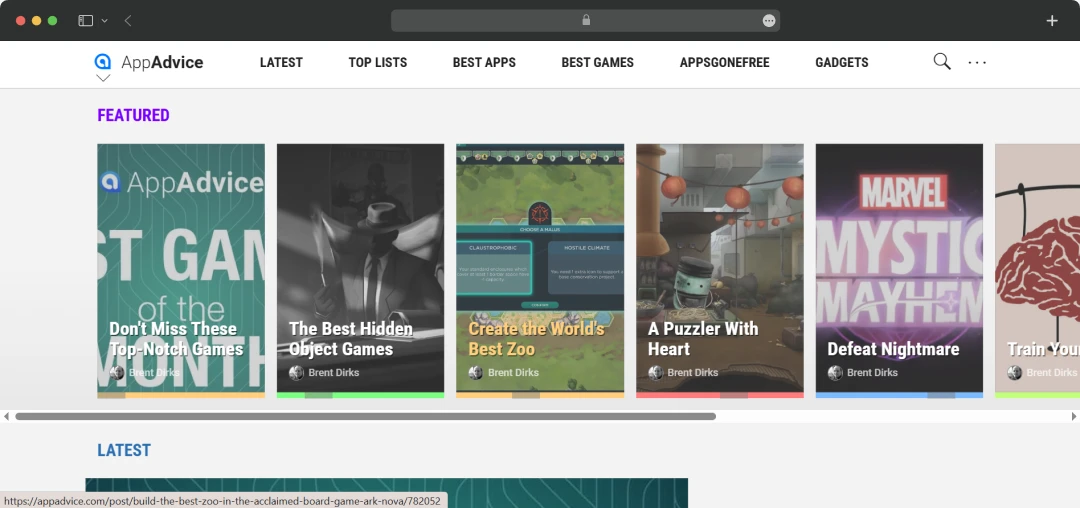The height and width of the screenshot is (508, 1080).
Task: Click the browser sidebar toggle icon
Action: point(85,21)
